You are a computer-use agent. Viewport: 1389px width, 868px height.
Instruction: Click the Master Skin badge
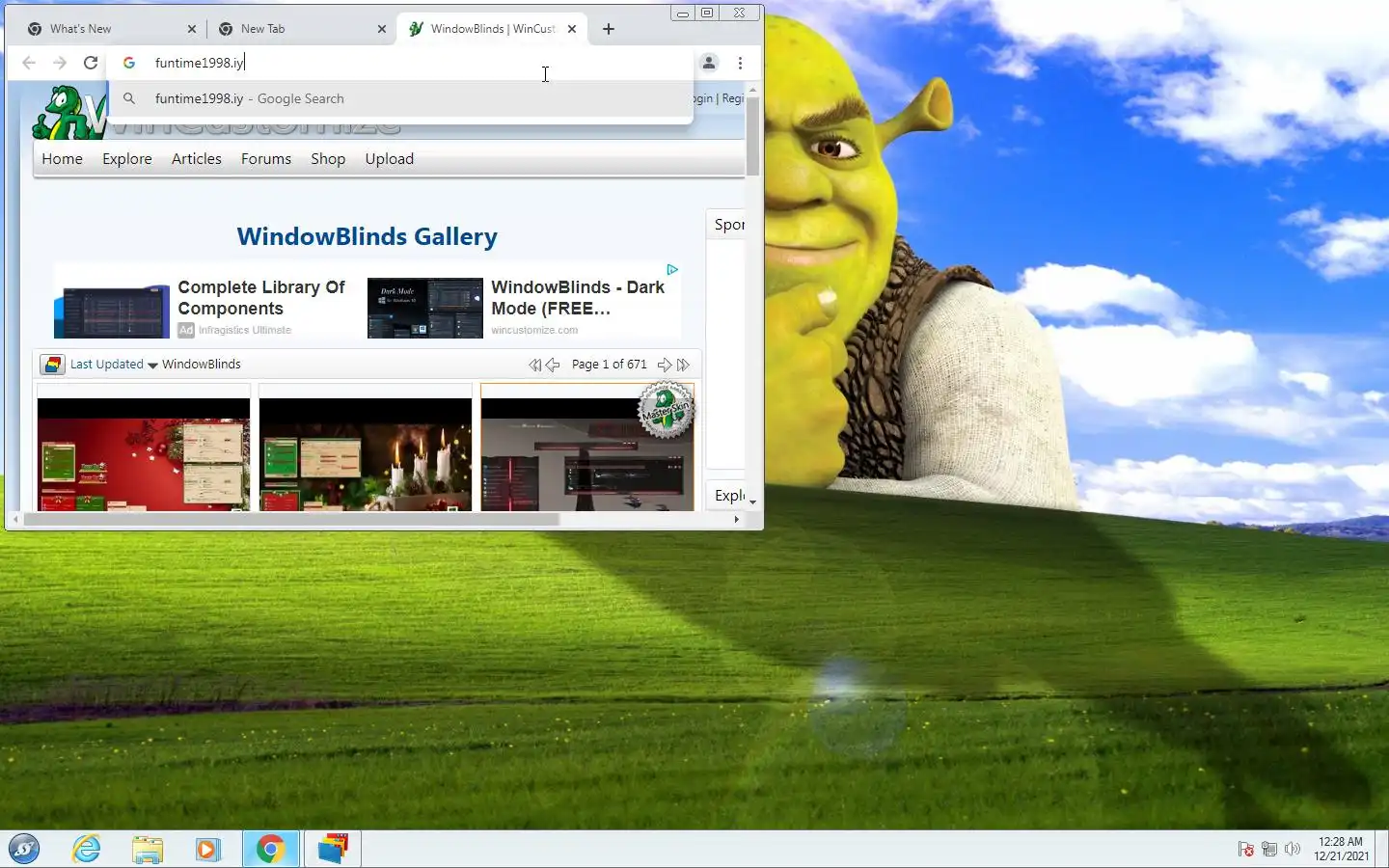point(667,410)
